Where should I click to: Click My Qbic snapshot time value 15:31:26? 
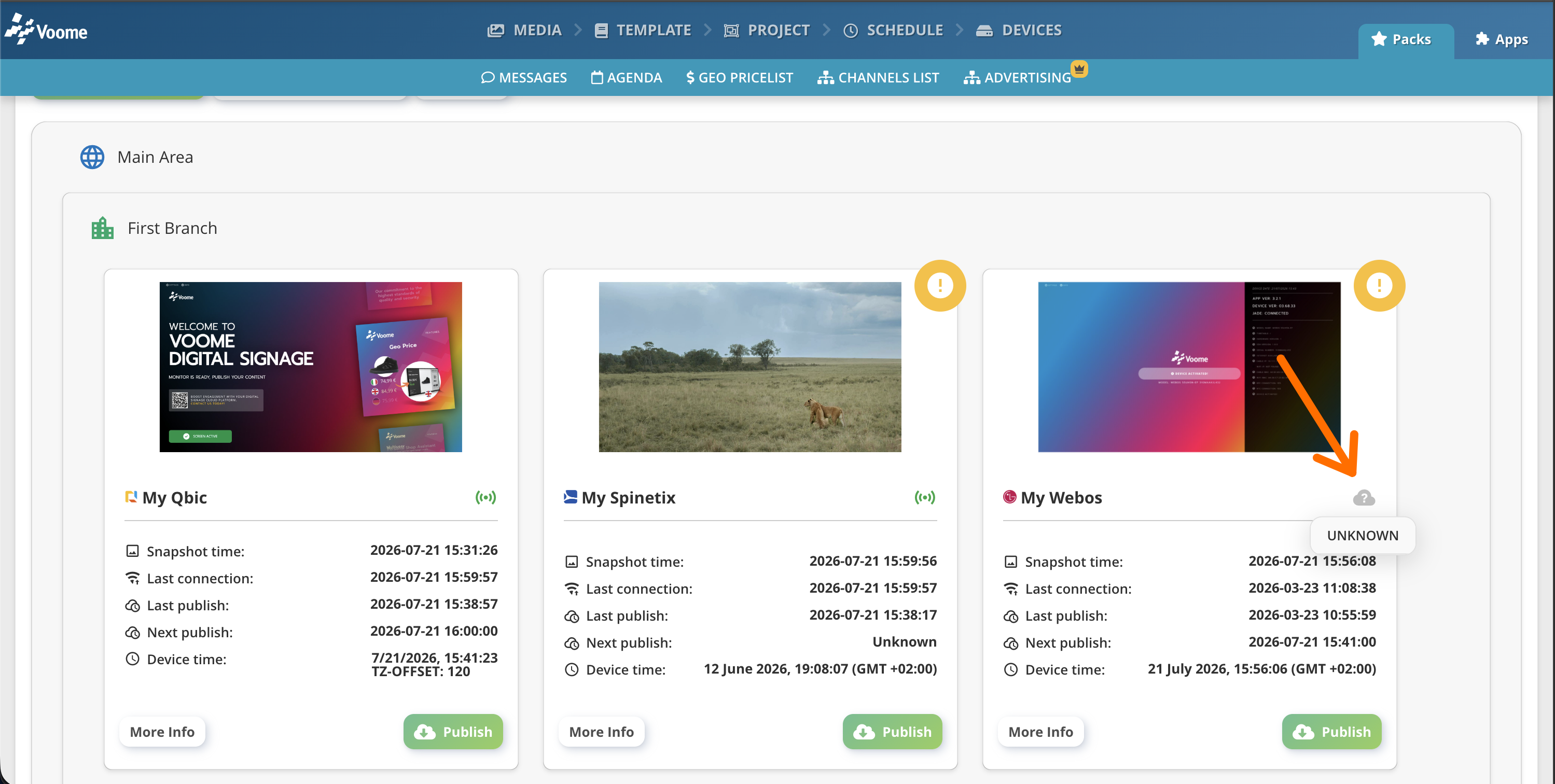[434, 551]
